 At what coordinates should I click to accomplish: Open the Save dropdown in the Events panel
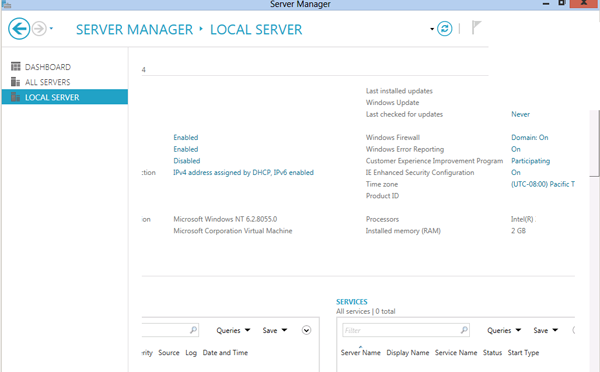275,330
